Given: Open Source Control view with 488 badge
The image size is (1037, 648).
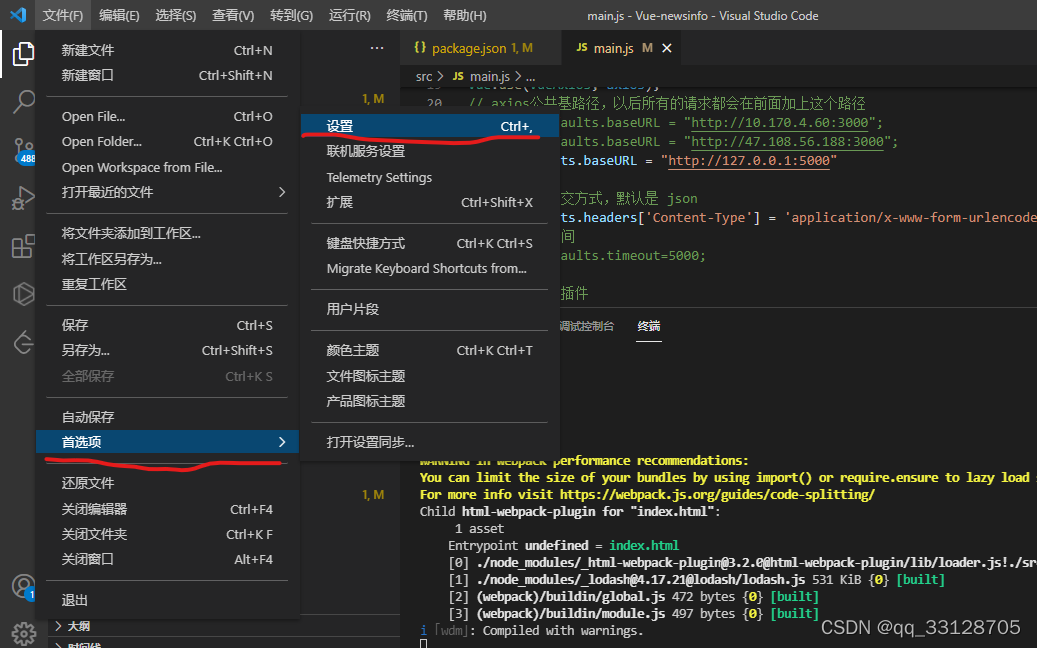Looking at the screenshot, I should coord(23,151).
